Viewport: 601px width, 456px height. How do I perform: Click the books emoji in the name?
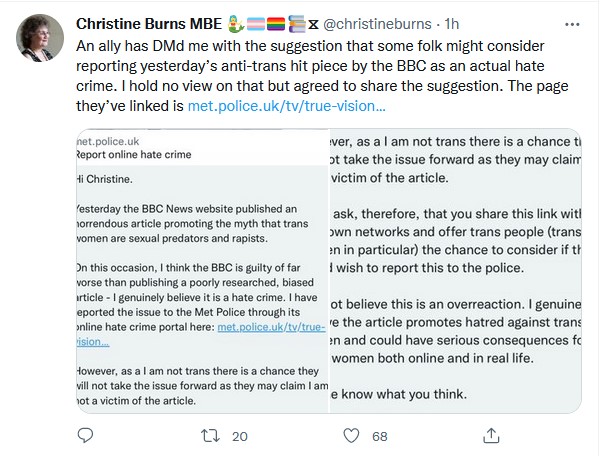[297, 24]
